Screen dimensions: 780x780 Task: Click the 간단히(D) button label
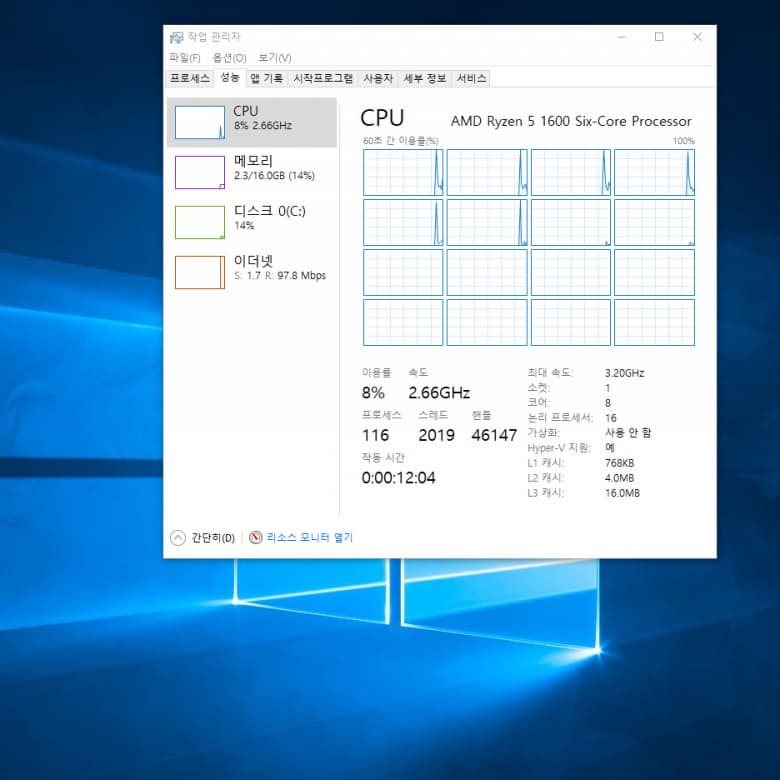click(x=213, y=538)
